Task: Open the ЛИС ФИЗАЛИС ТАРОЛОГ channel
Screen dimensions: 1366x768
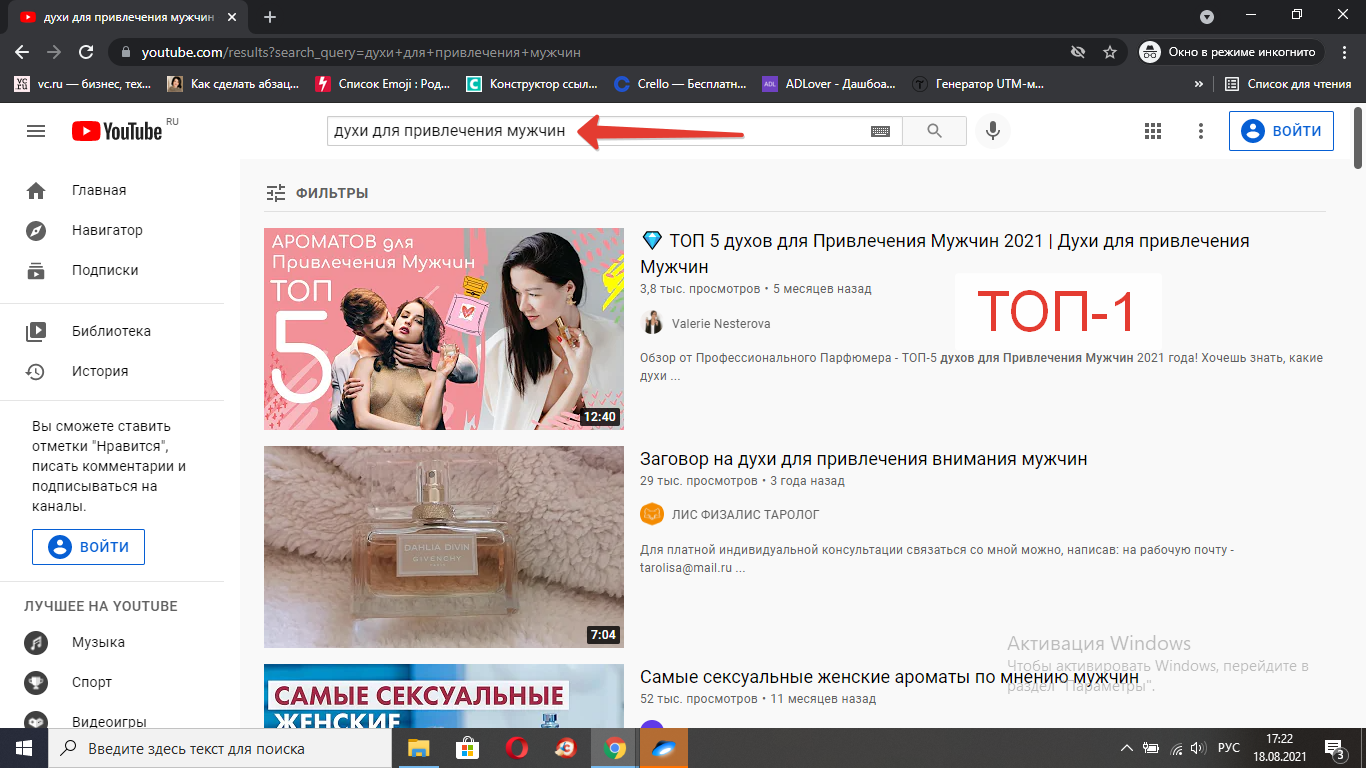Action: coord(746,514)
